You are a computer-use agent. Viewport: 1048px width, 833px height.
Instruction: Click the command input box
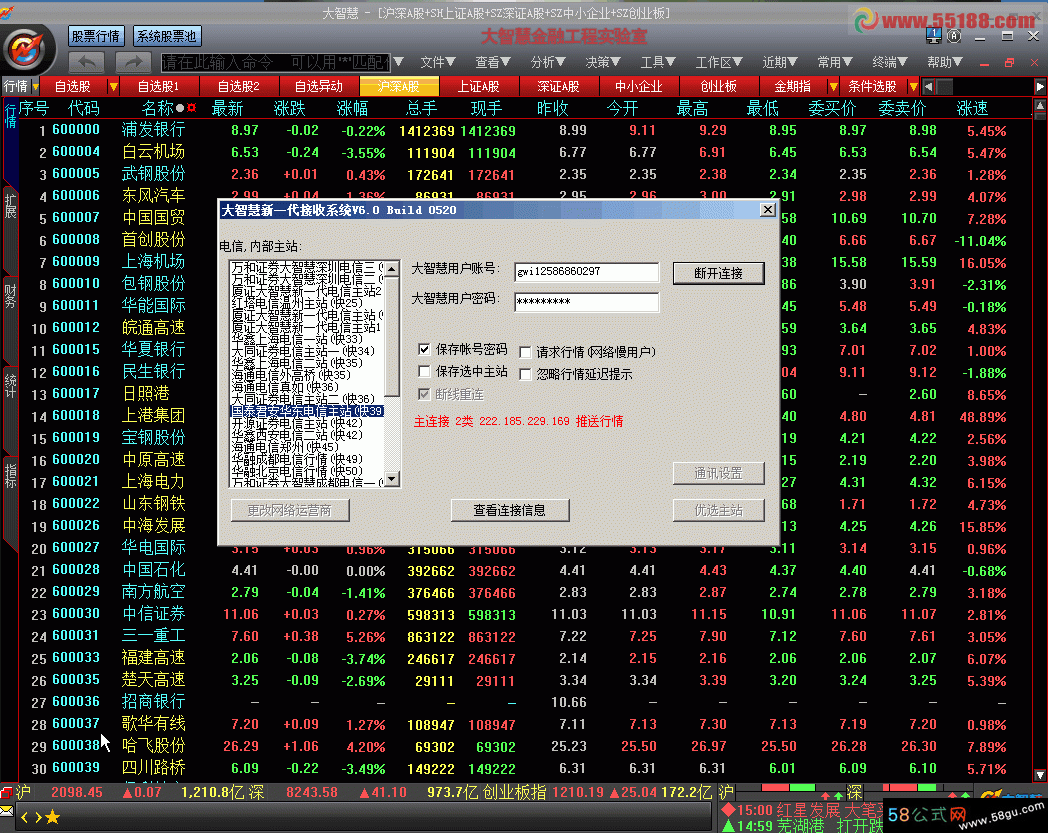click(276, 63)
